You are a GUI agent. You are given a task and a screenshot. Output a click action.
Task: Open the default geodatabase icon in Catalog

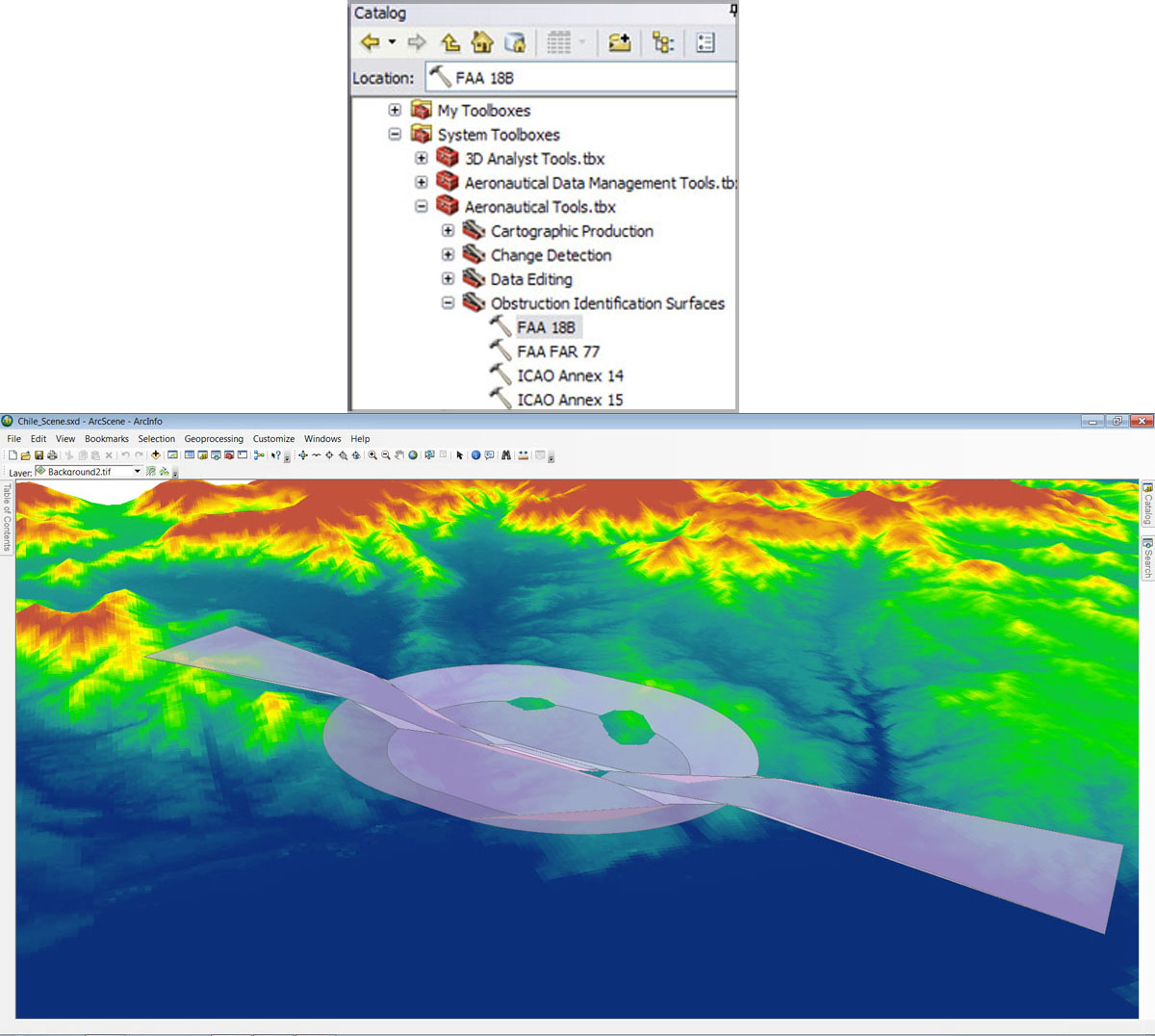click(514, 41)
